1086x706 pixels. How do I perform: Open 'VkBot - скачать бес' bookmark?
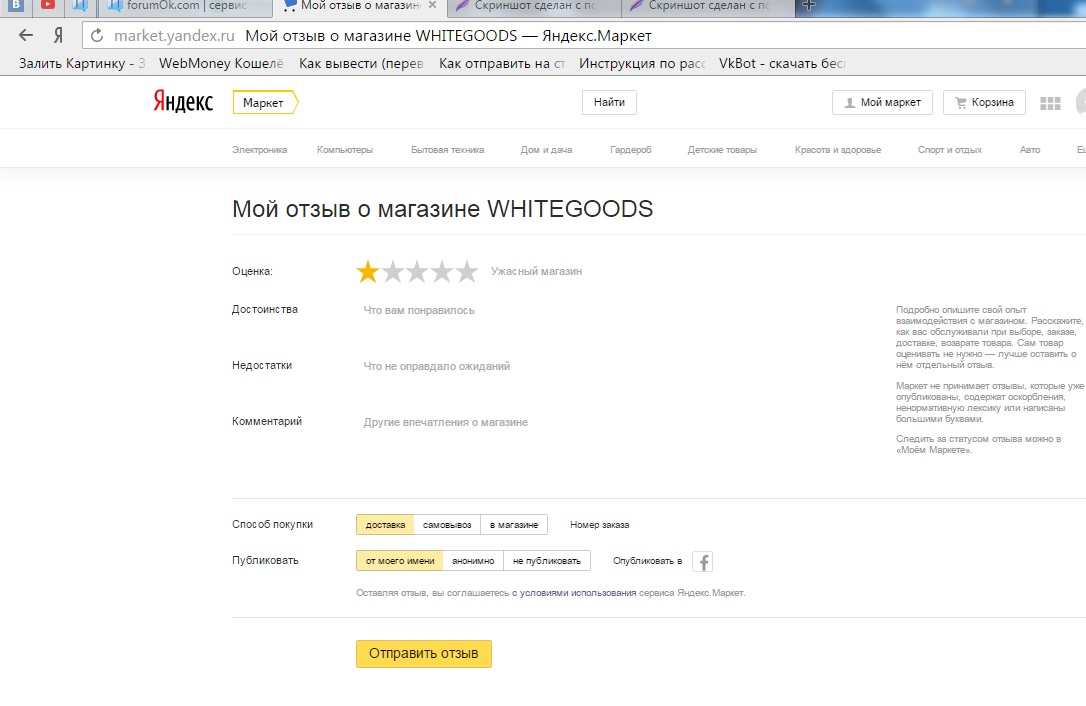click(781, 63)
